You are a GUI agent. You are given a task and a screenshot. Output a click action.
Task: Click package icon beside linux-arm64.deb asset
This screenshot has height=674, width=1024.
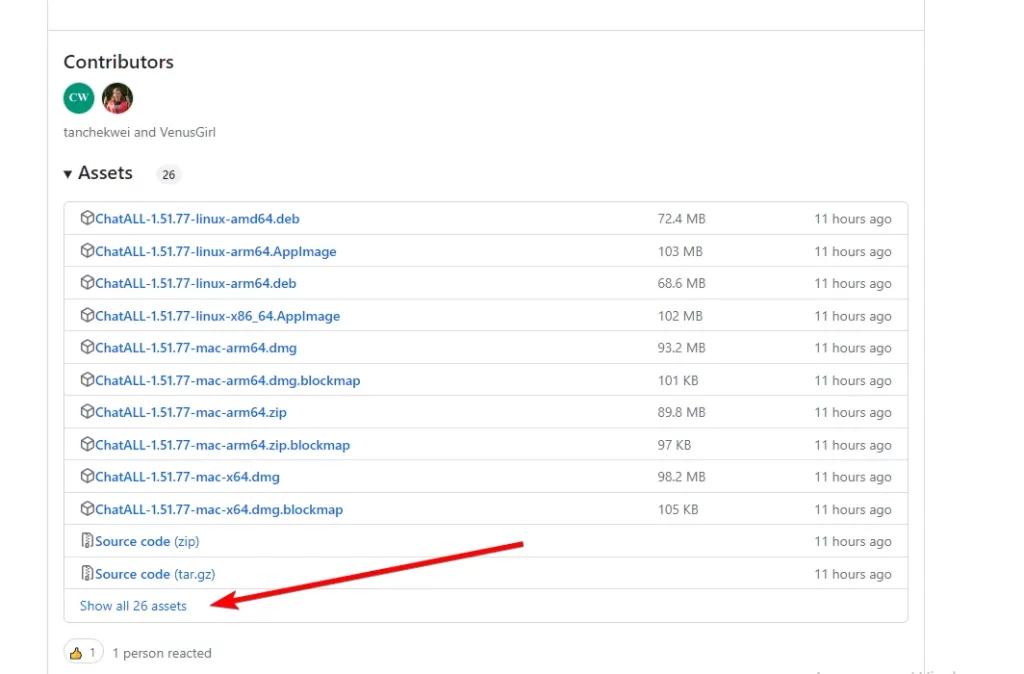(87, 282)
